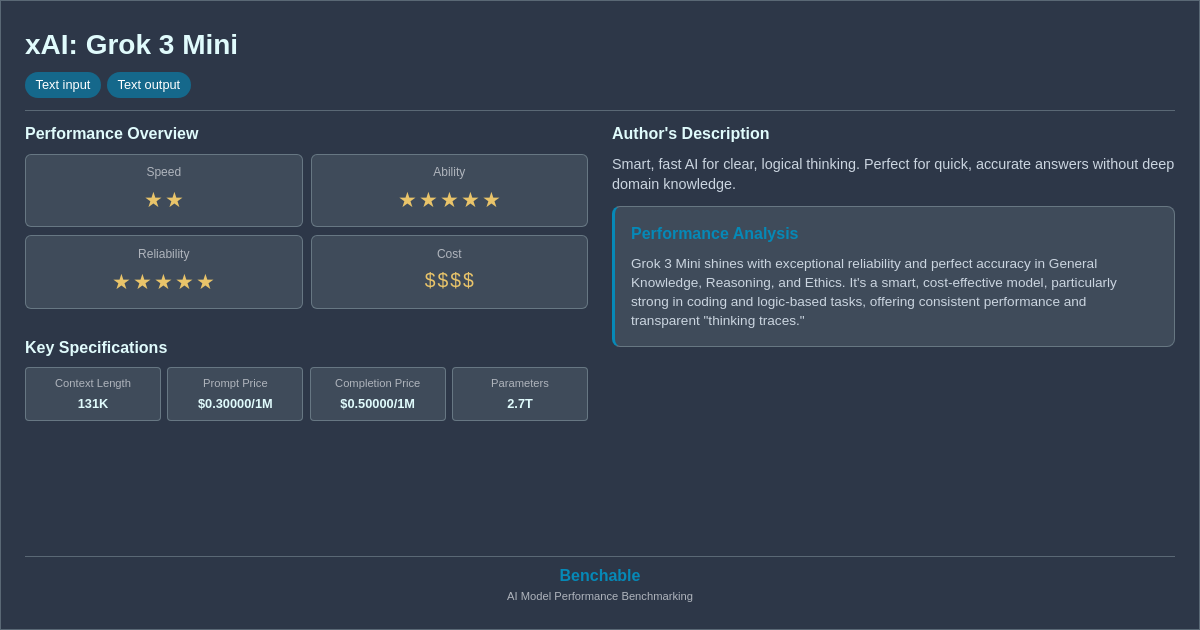Click the Cost rating card
1200x630 pixels.
(449, 271)
